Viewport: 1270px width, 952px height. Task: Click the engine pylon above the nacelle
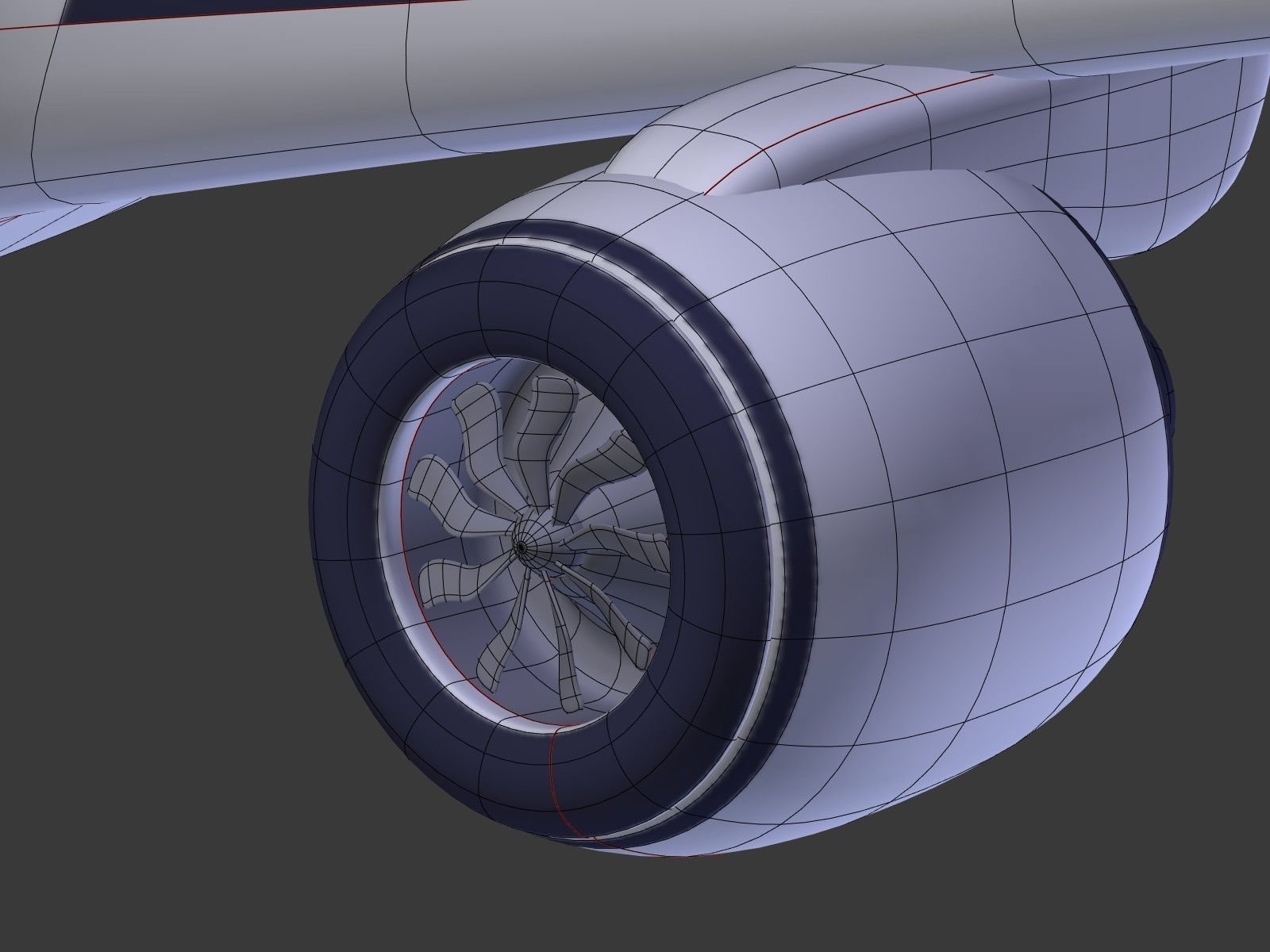click(825, 131)
